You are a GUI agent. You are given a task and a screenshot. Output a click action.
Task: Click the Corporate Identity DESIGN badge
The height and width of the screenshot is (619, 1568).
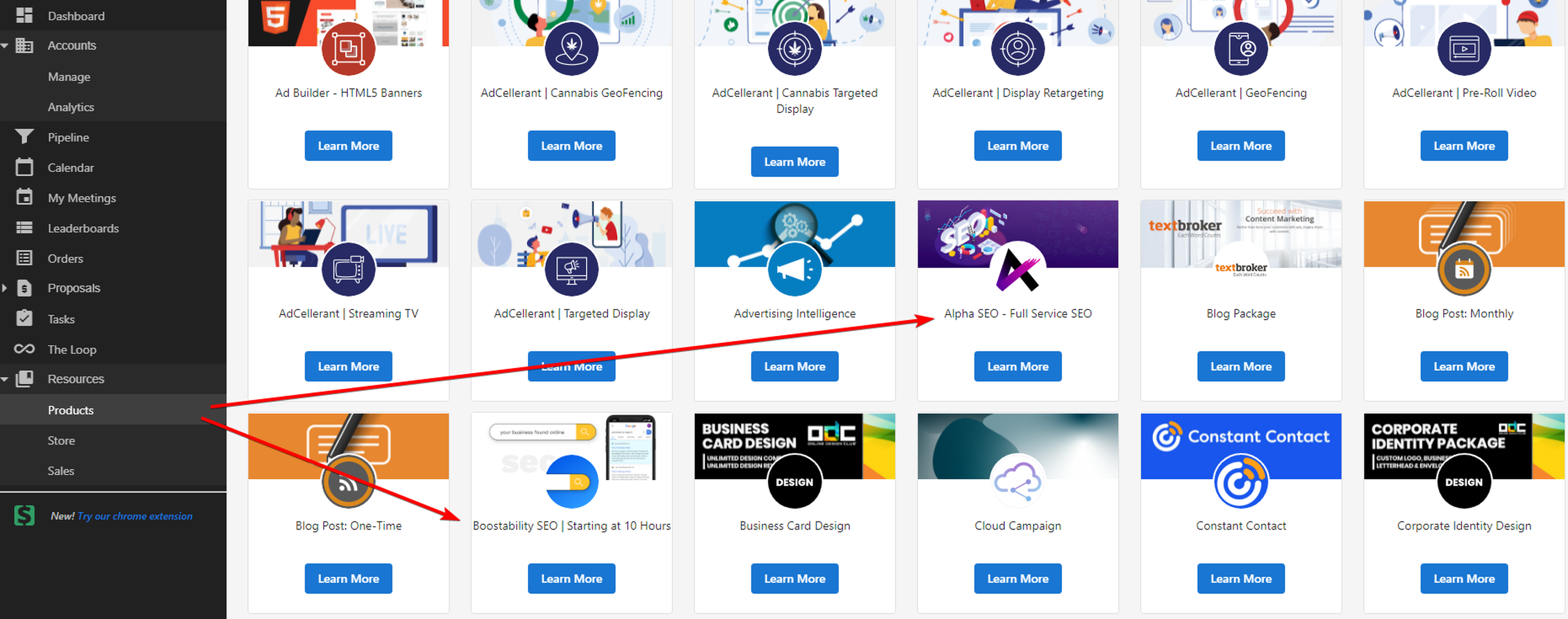click(x=1464, y=481)
